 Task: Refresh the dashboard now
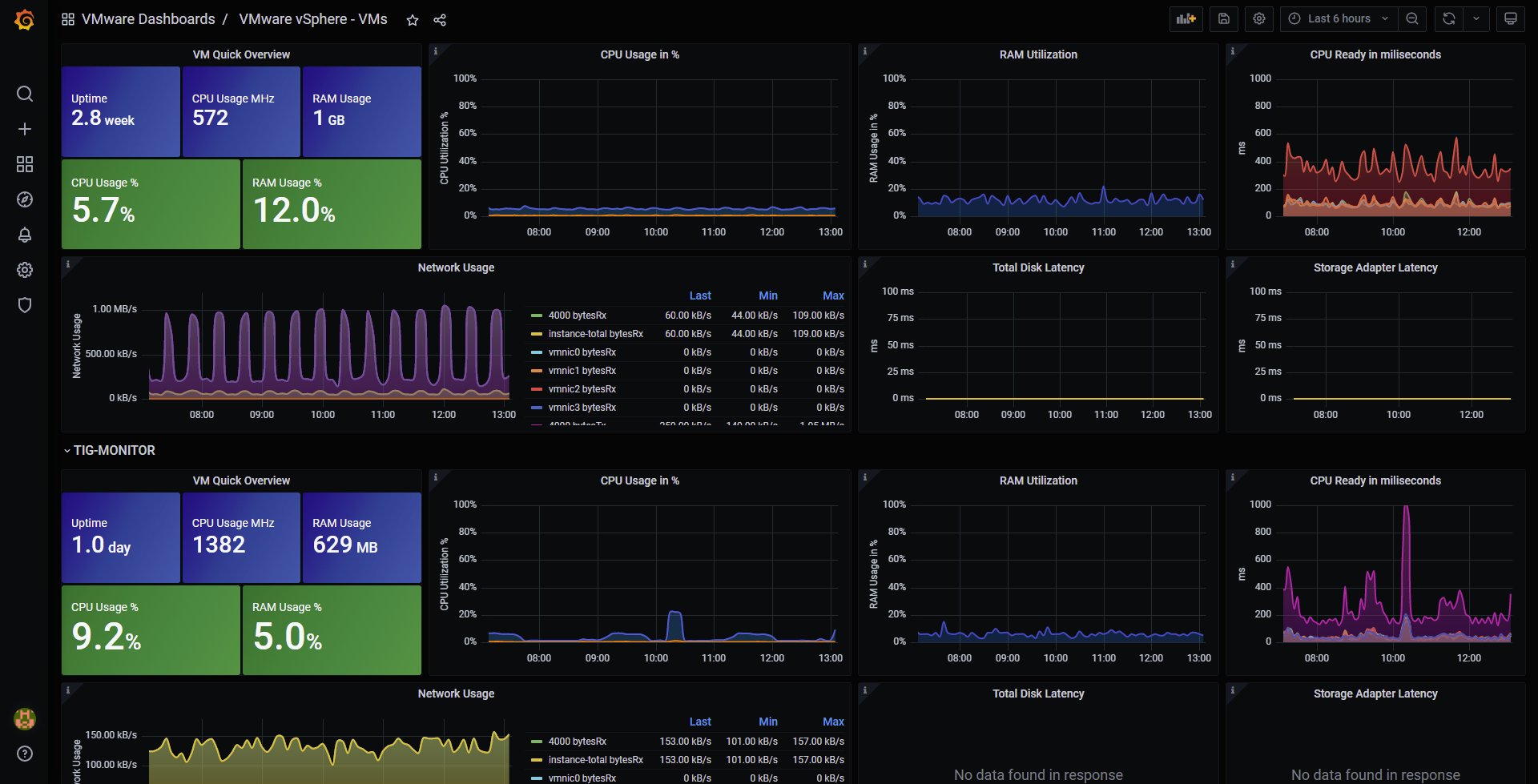[1449, 18]
